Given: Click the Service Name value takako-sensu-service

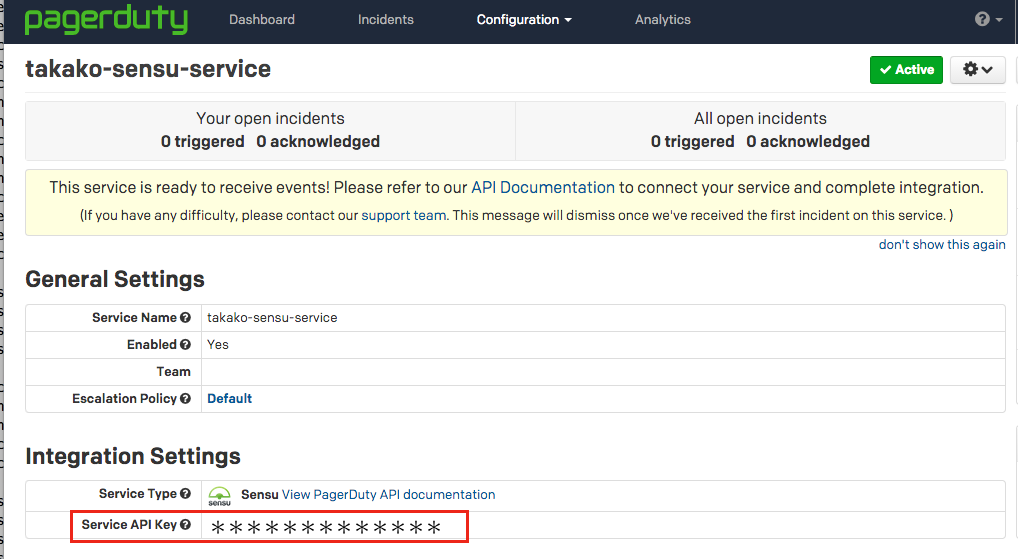Looking at the screenshot, I should point(272,317).
